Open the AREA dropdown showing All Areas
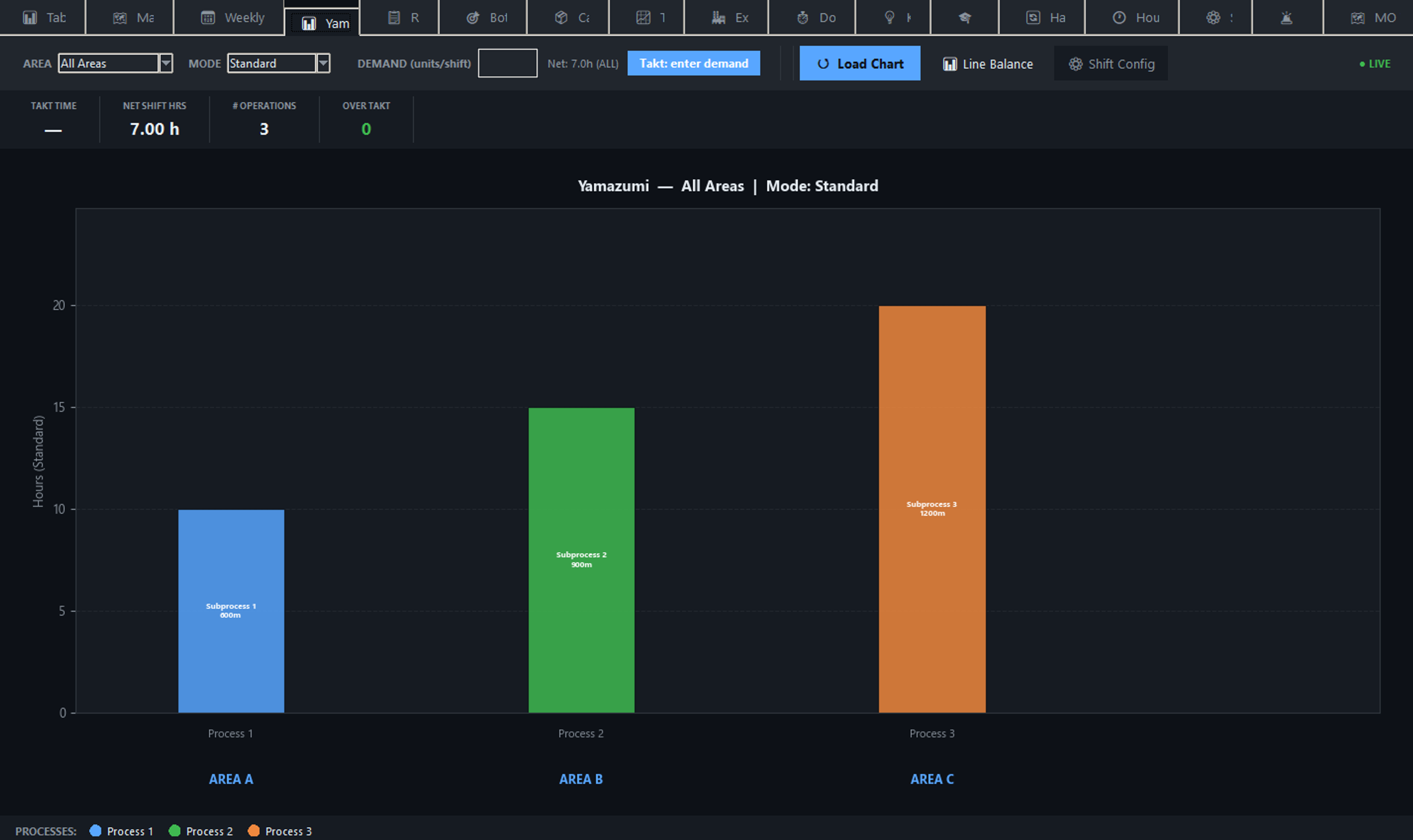This screenshot has width=1413, height=840. 116,63
